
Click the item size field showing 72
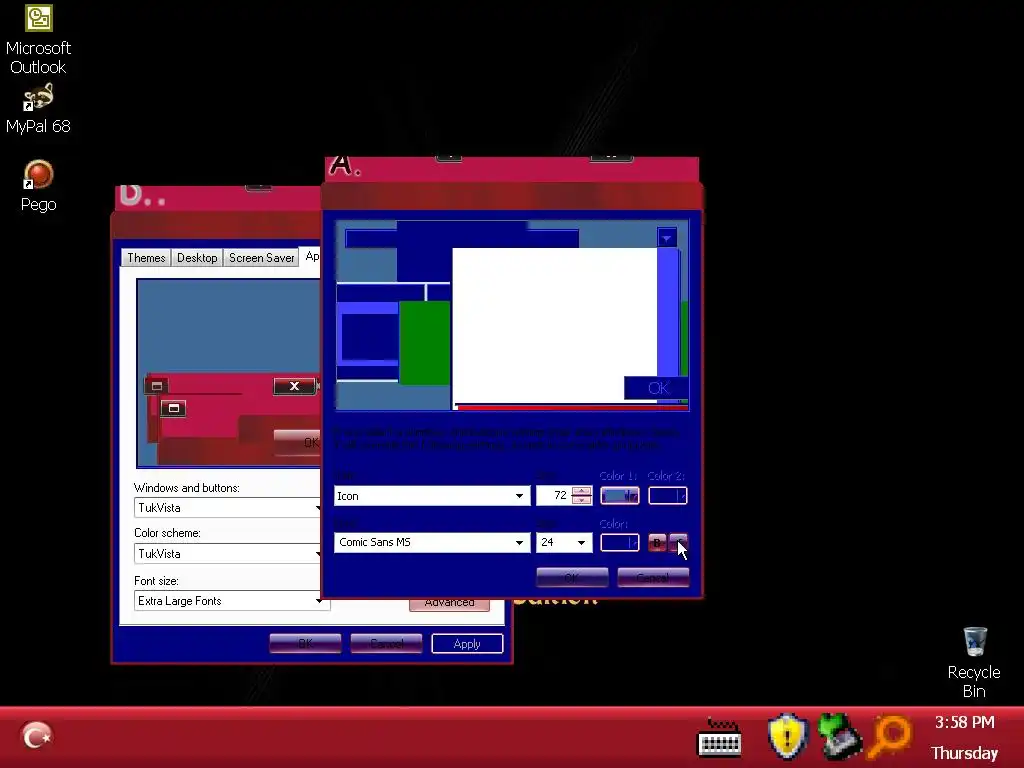[x=554, y=496]
